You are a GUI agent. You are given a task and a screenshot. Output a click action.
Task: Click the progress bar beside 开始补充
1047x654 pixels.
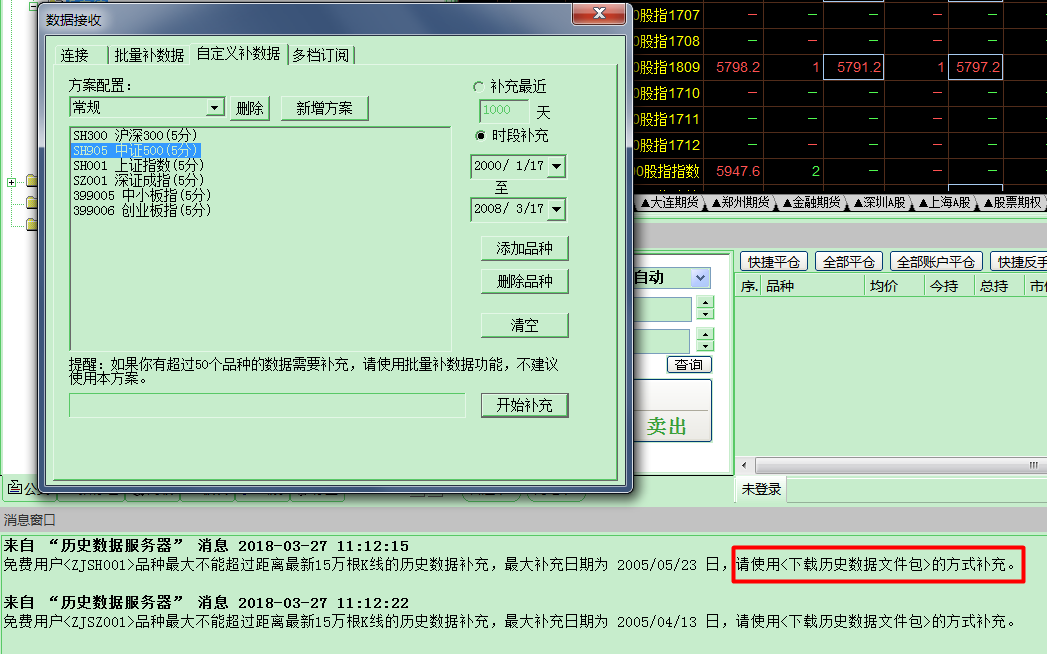(x=267, y=405)
